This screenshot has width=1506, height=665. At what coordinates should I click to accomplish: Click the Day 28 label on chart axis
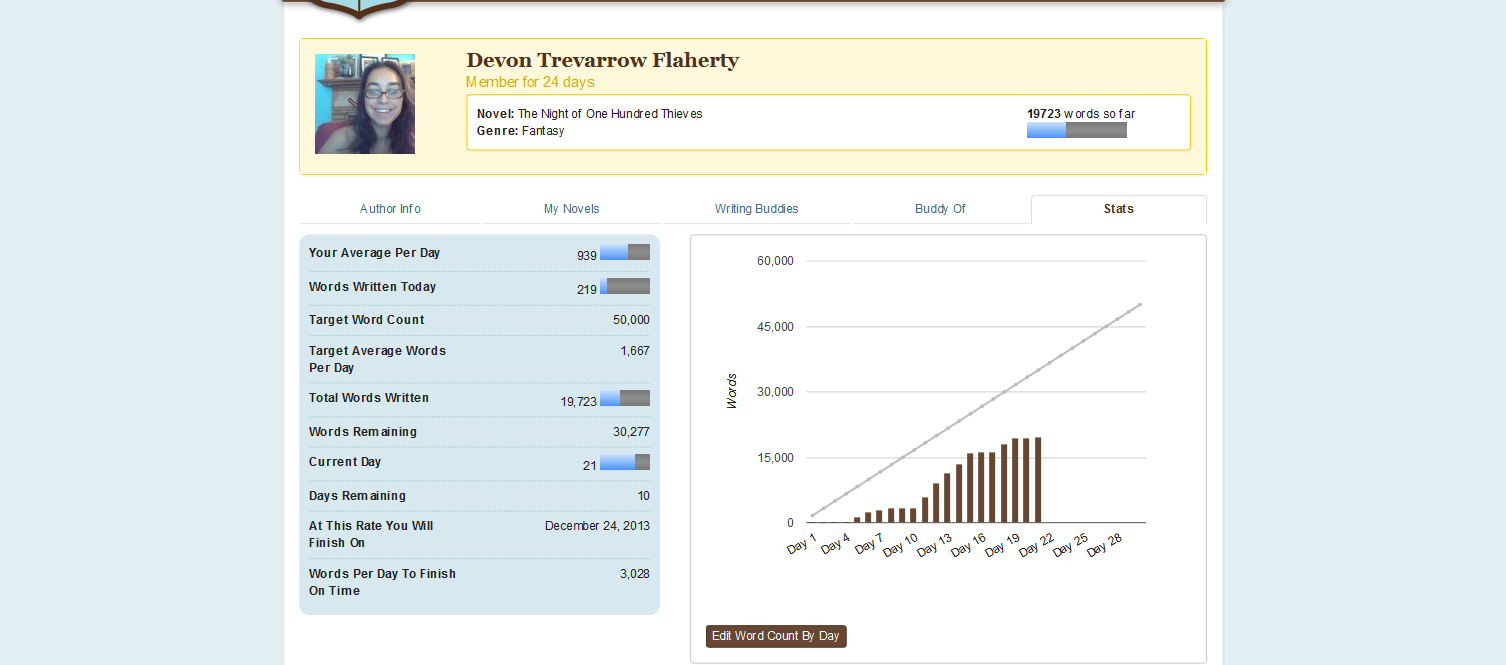click(x=1105, y=546)
